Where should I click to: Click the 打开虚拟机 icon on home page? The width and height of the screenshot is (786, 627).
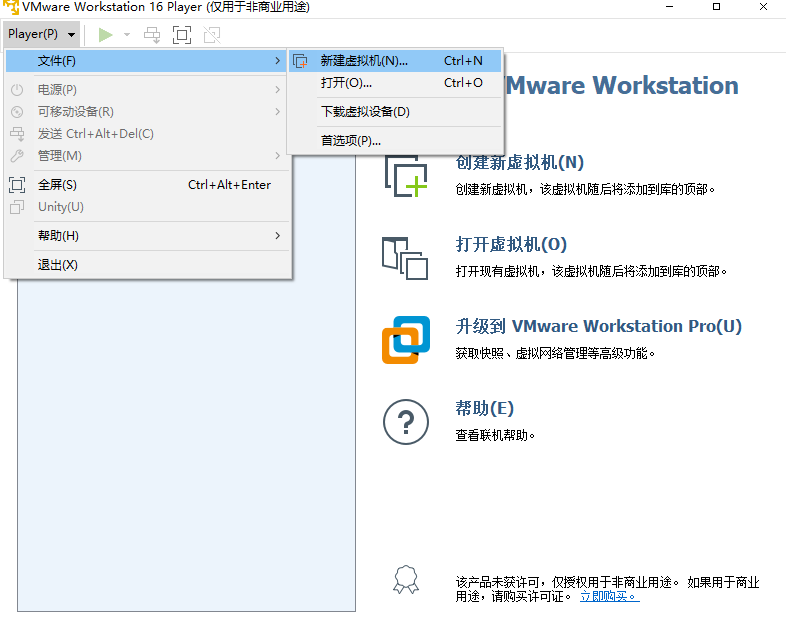click(x=405, y=258)
